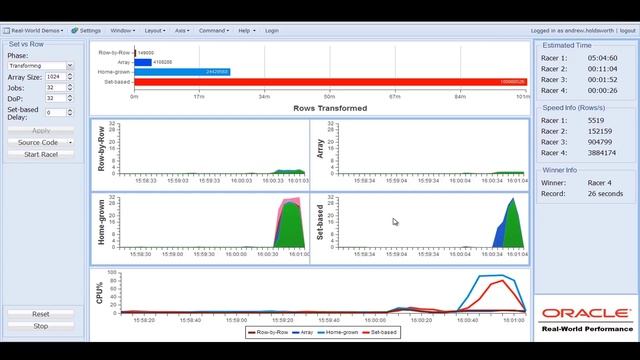Viewport: 640px width, 360px height.
Task: Click the DoP stepper arrows
Action: (x=70, y=98)
